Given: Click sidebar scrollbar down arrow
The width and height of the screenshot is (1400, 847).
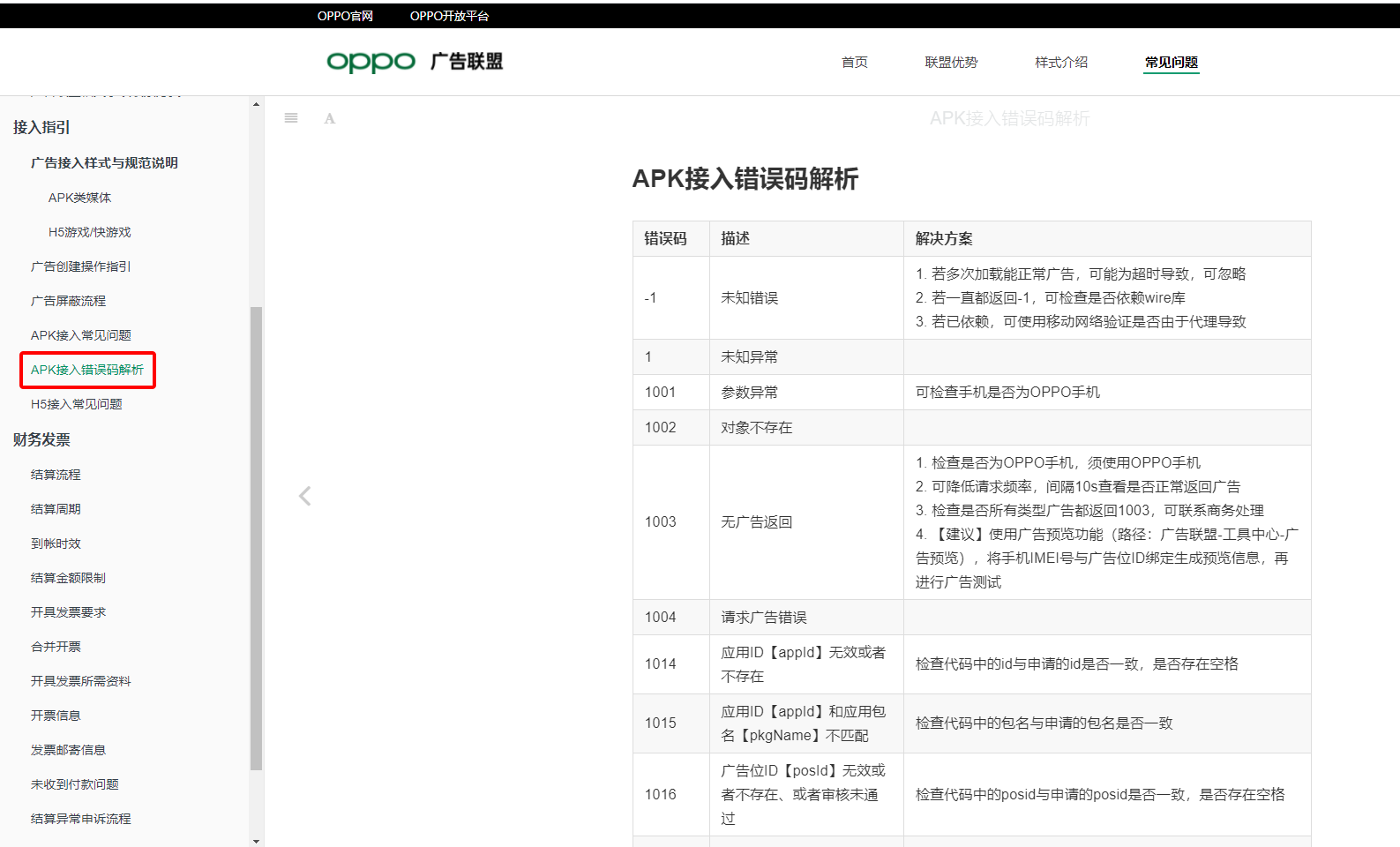Looking at the screenshot, I should click(256, 841).
